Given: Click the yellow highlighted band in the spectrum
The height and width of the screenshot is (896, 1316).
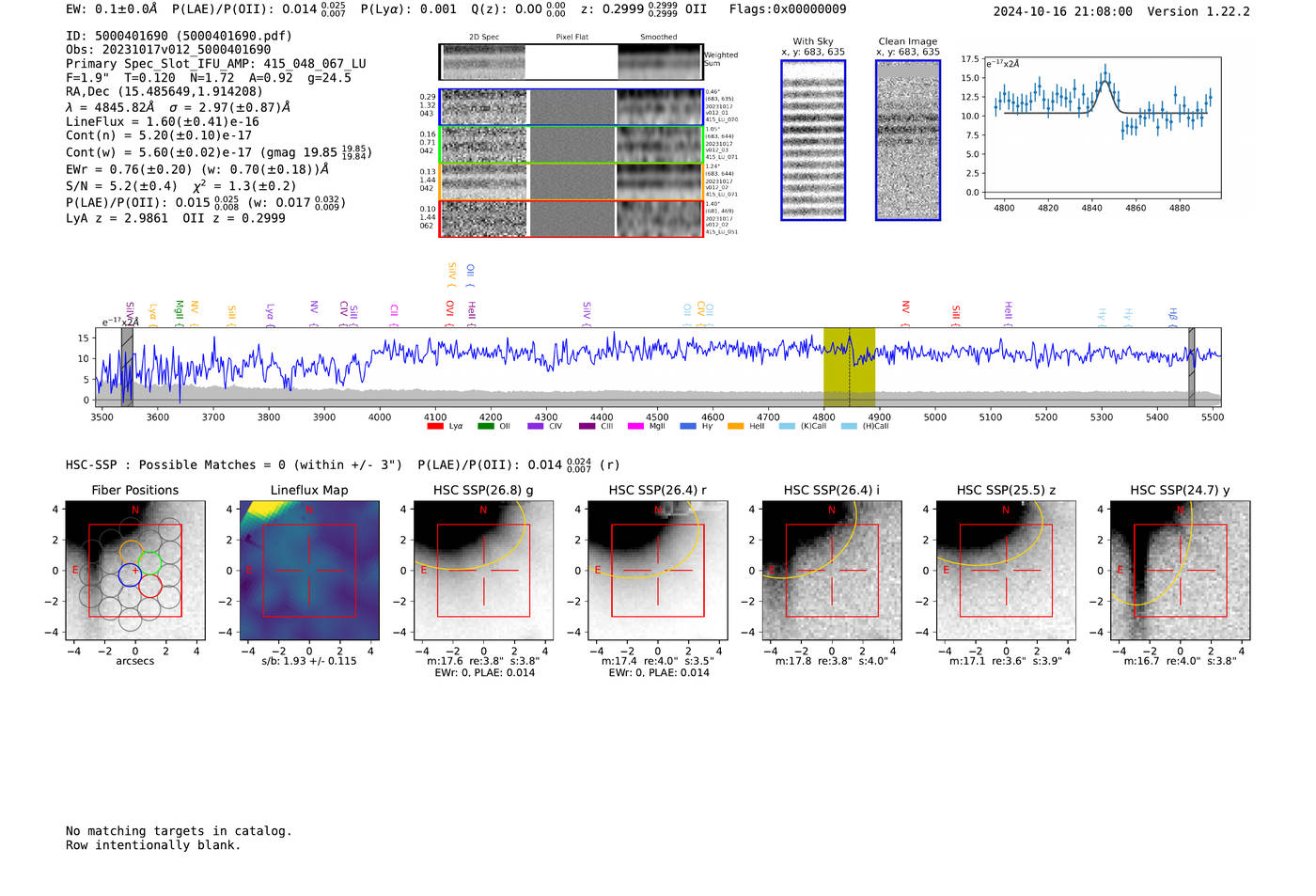Looking at the screenshot, I should [849, 368].
